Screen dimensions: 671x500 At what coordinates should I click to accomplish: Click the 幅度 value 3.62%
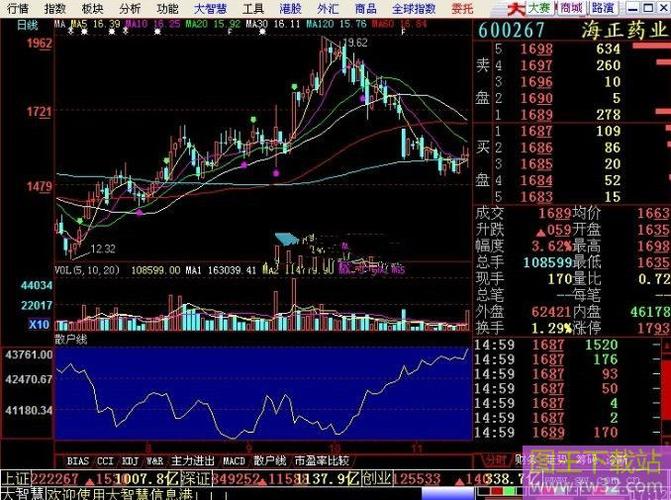pyautogui.click(x=552, y=246)
